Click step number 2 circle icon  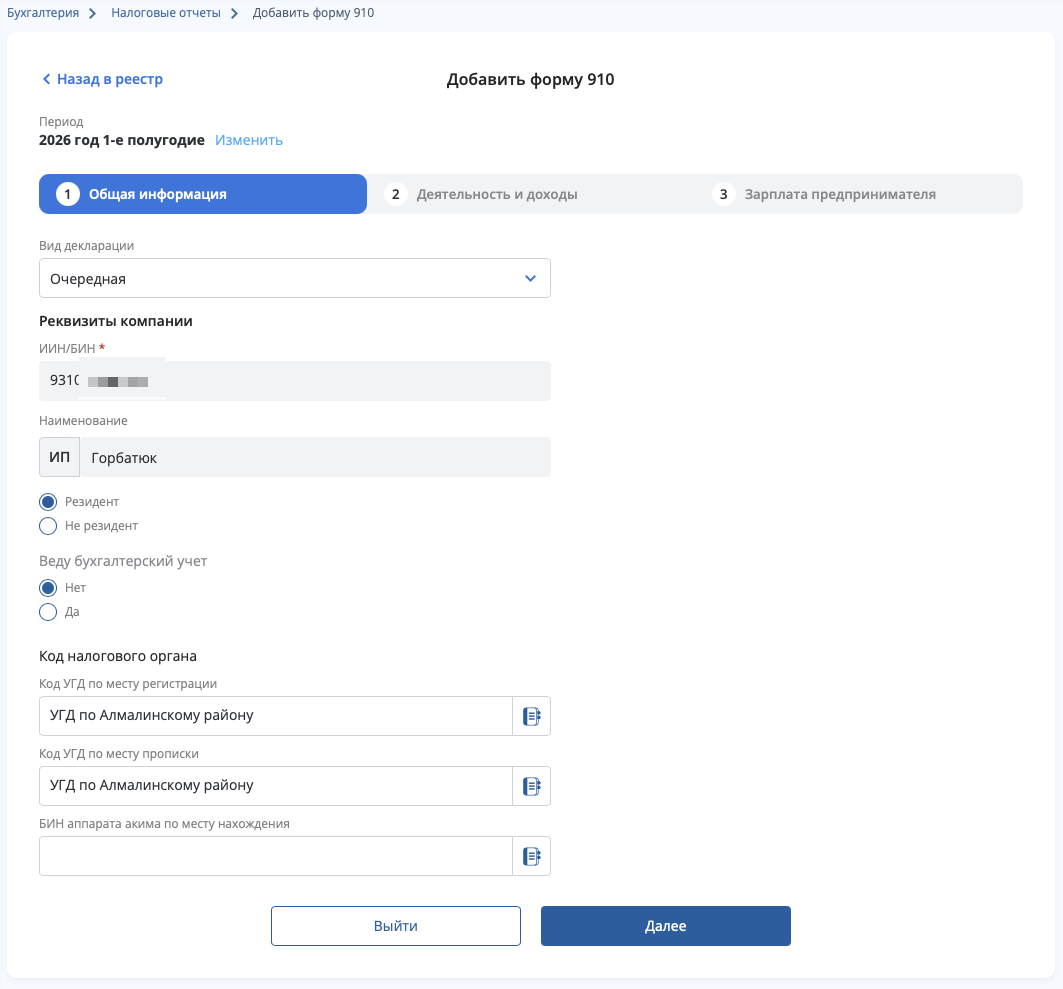(396, 195)
